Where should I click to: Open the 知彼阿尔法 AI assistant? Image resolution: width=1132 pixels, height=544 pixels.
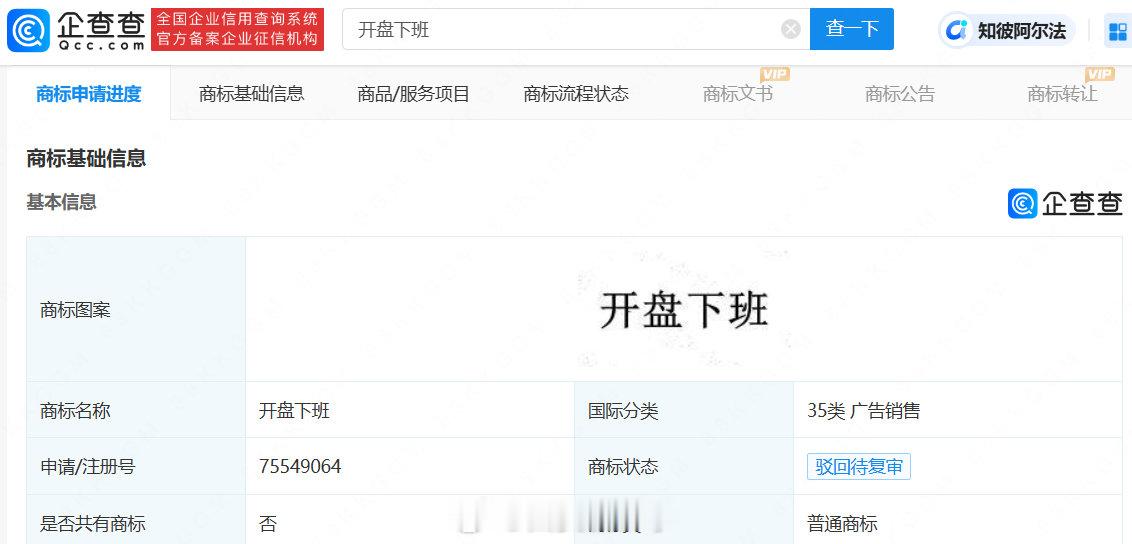1007,30
